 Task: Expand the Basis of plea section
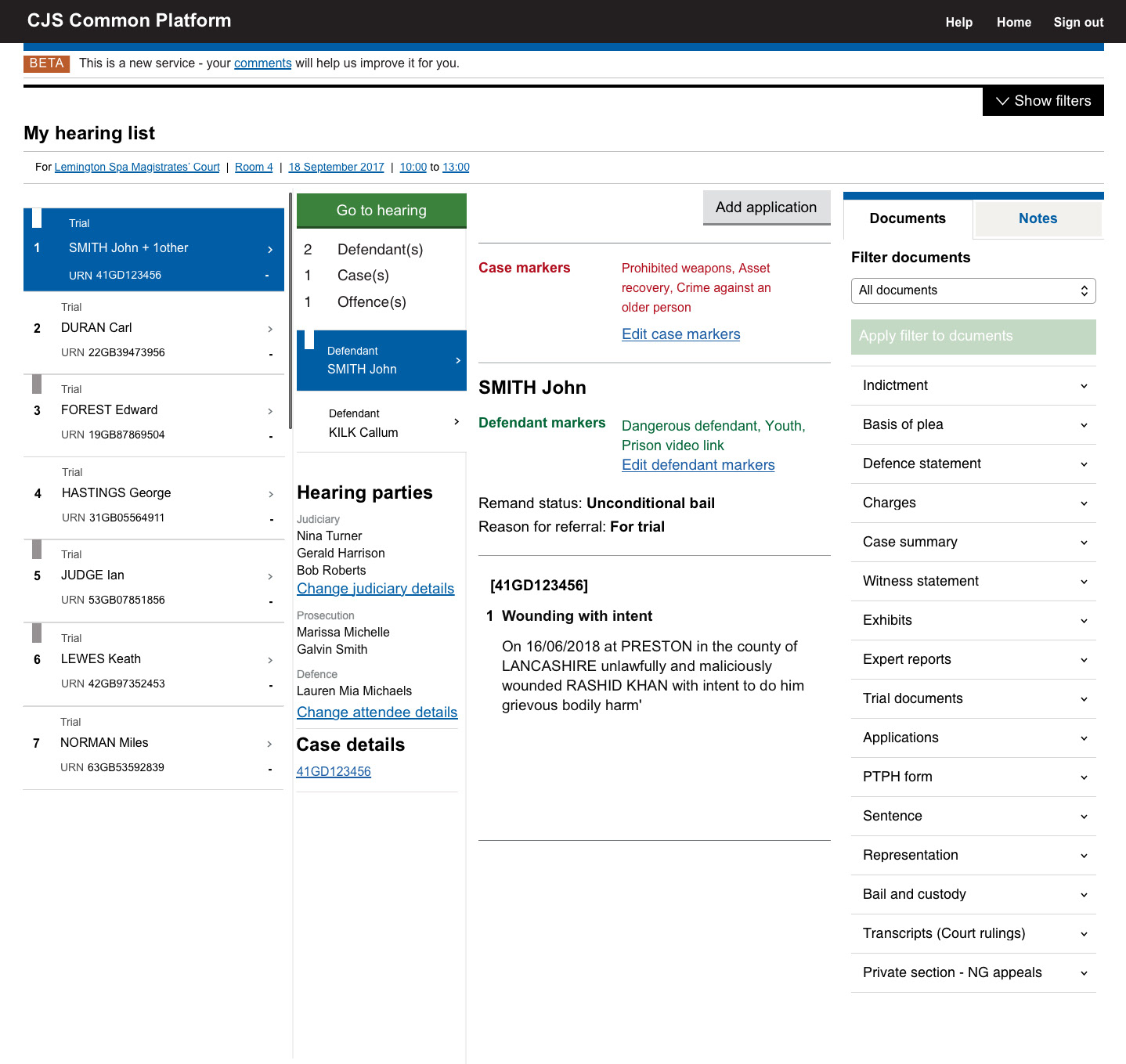coord(973,424)
